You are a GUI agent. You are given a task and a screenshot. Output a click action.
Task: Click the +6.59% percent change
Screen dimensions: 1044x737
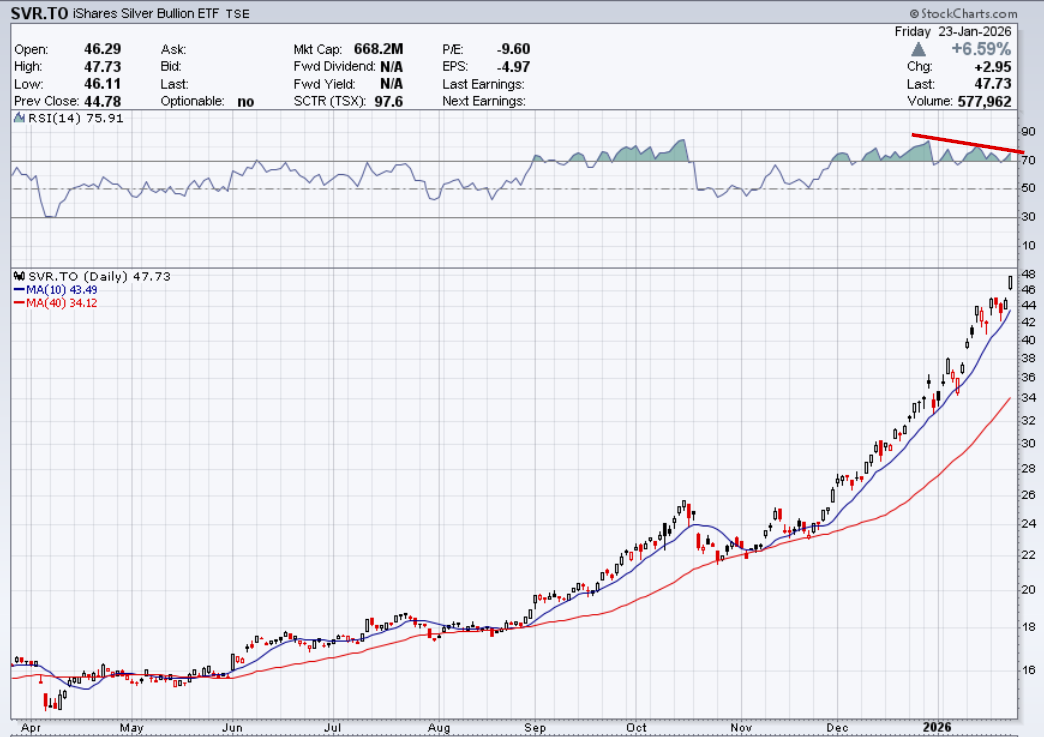(981, 49)
